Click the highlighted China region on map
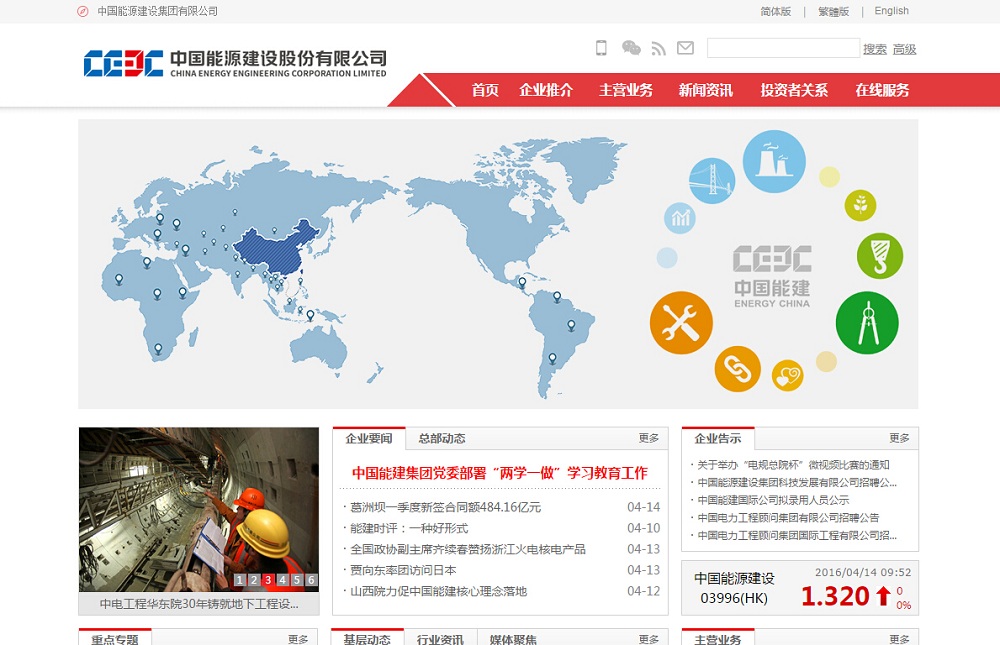1000x645 pixels. (x=274, y=248)
